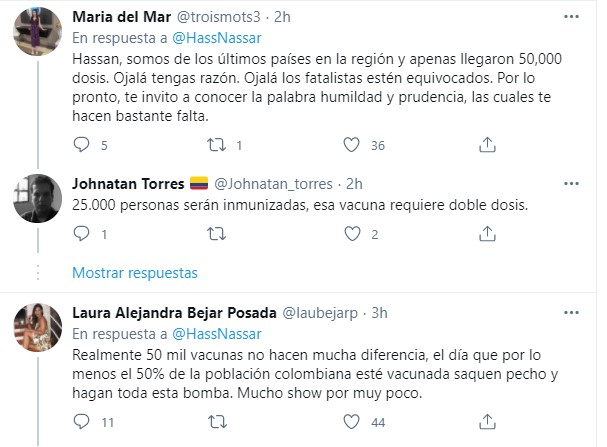Reply to Laura Alejandra's tweet
607x447 pixels.
coord(84,423)
